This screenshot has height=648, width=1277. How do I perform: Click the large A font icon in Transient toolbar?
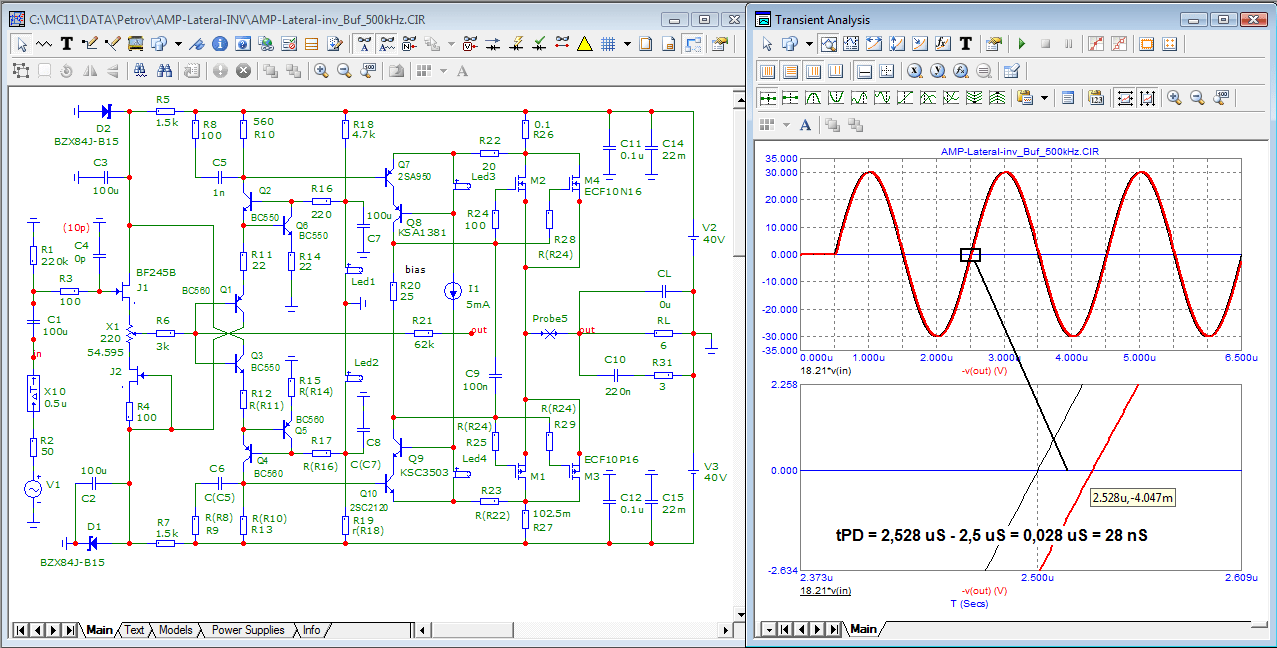(x=805, y=125)
